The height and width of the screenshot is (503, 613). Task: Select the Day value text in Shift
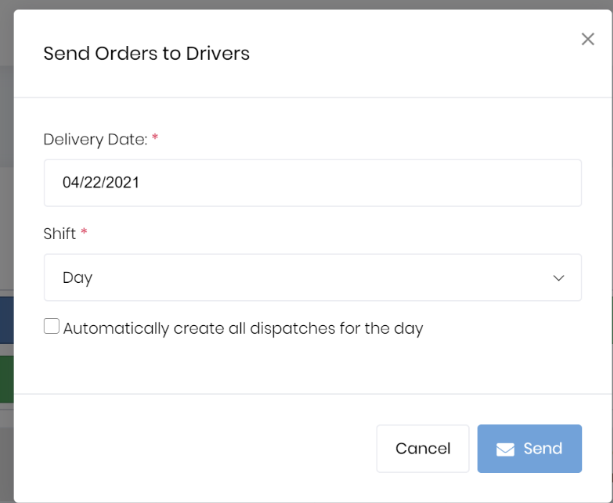click(x=77, y=278)
